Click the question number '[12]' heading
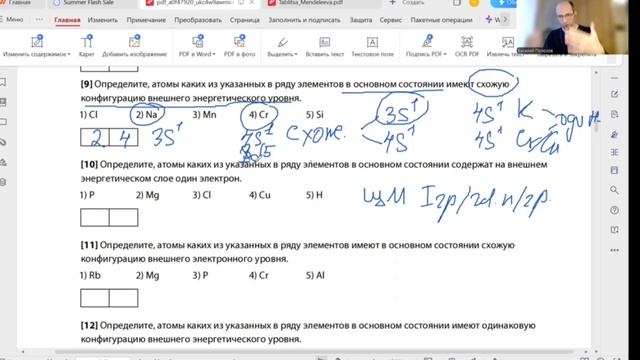Viewport: 640px width, 360px height. pos(89,326)
